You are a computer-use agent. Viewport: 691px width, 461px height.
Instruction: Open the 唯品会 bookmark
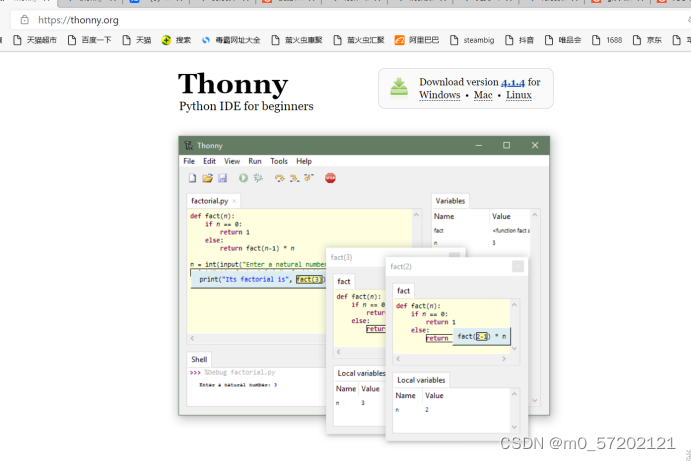(x=563, y=40)
